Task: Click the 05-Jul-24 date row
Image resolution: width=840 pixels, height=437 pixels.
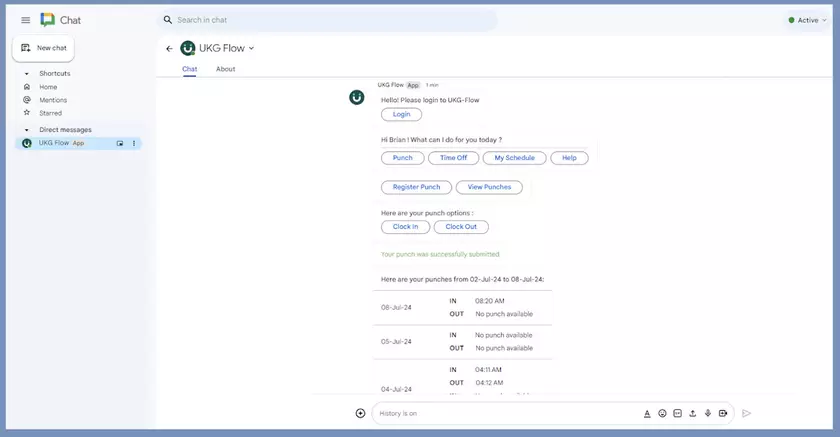Action: [x=462, y=342]
